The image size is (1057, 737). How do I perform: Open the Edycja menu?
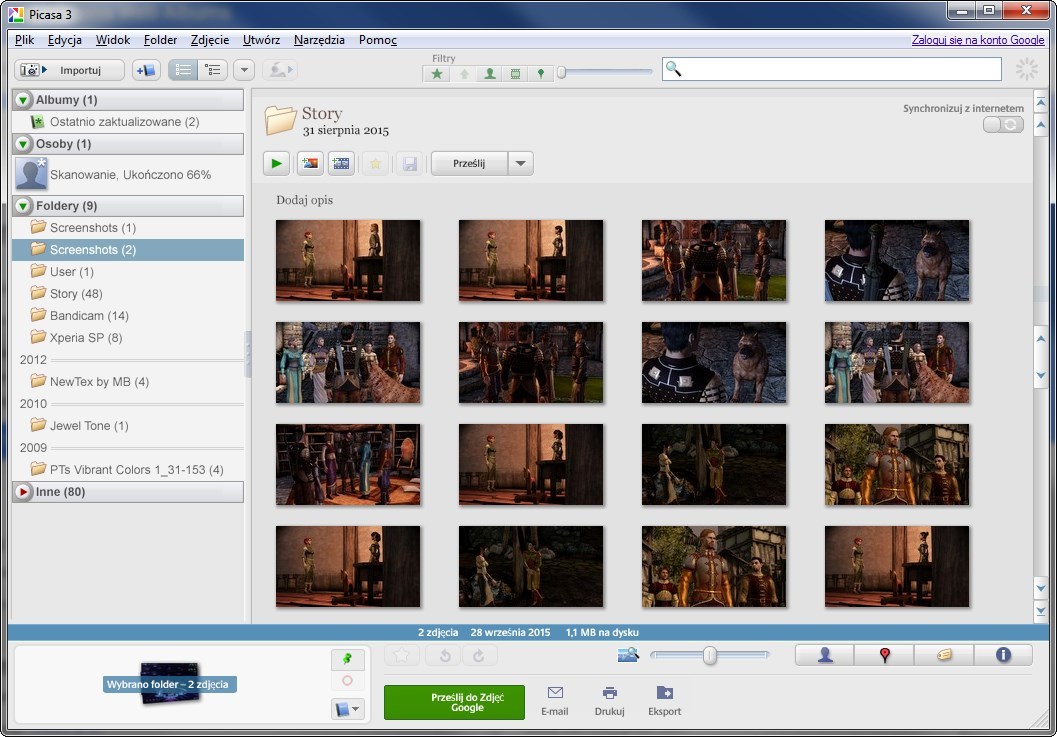pos(65,40)
